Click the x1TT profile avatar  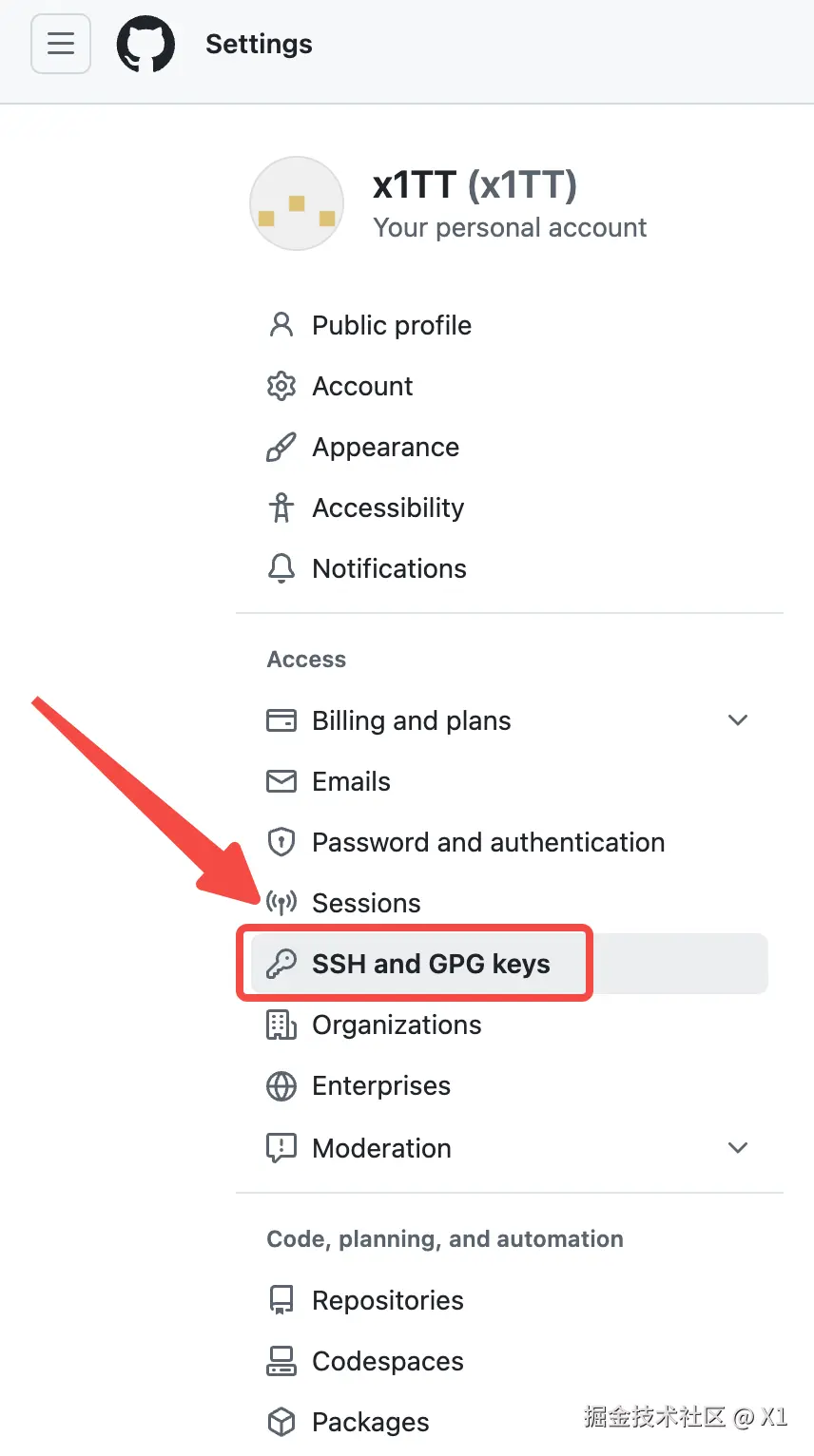(297, 203)
